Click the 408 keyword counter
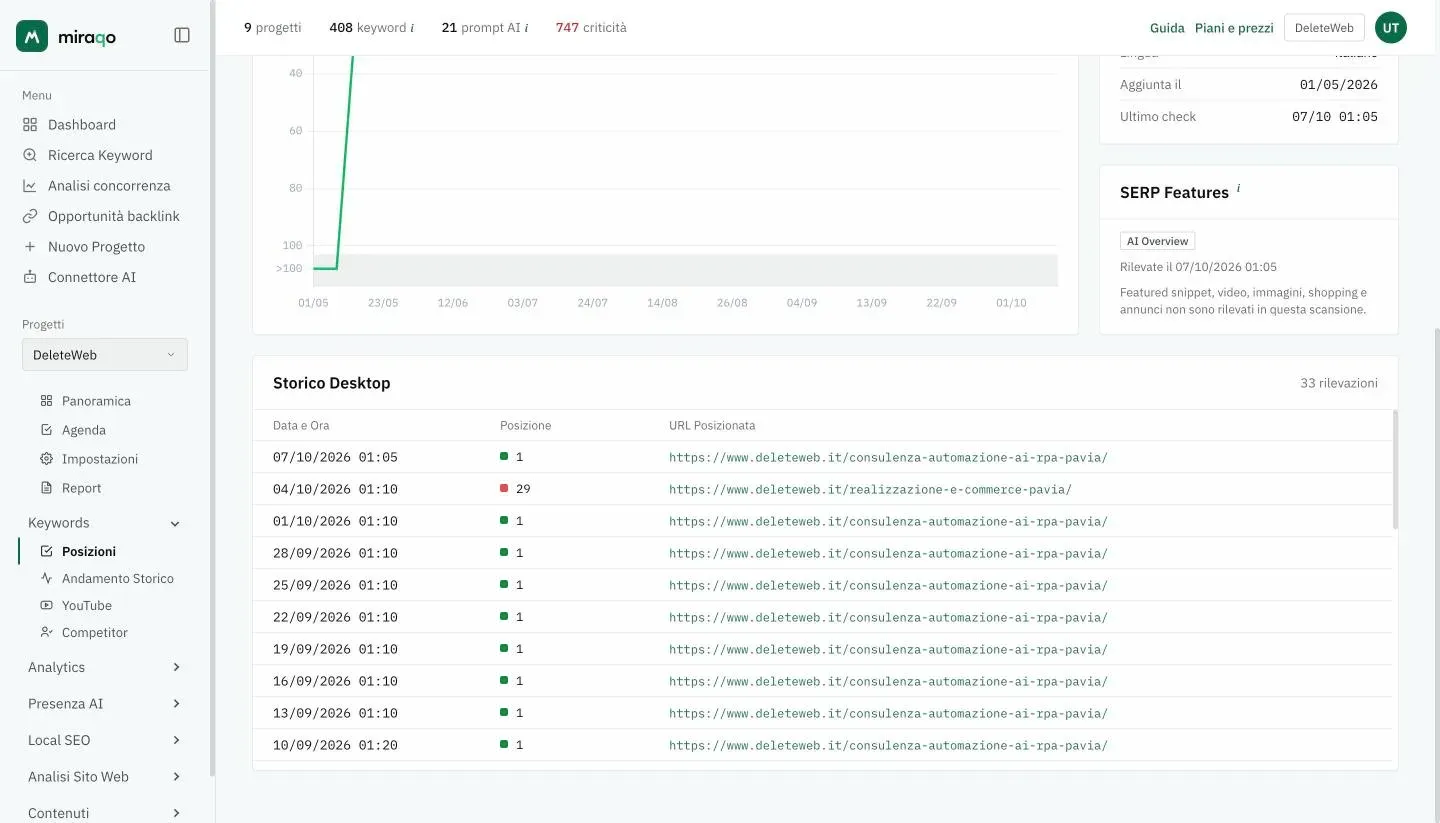1440x823 pixels. click(372, 28)
